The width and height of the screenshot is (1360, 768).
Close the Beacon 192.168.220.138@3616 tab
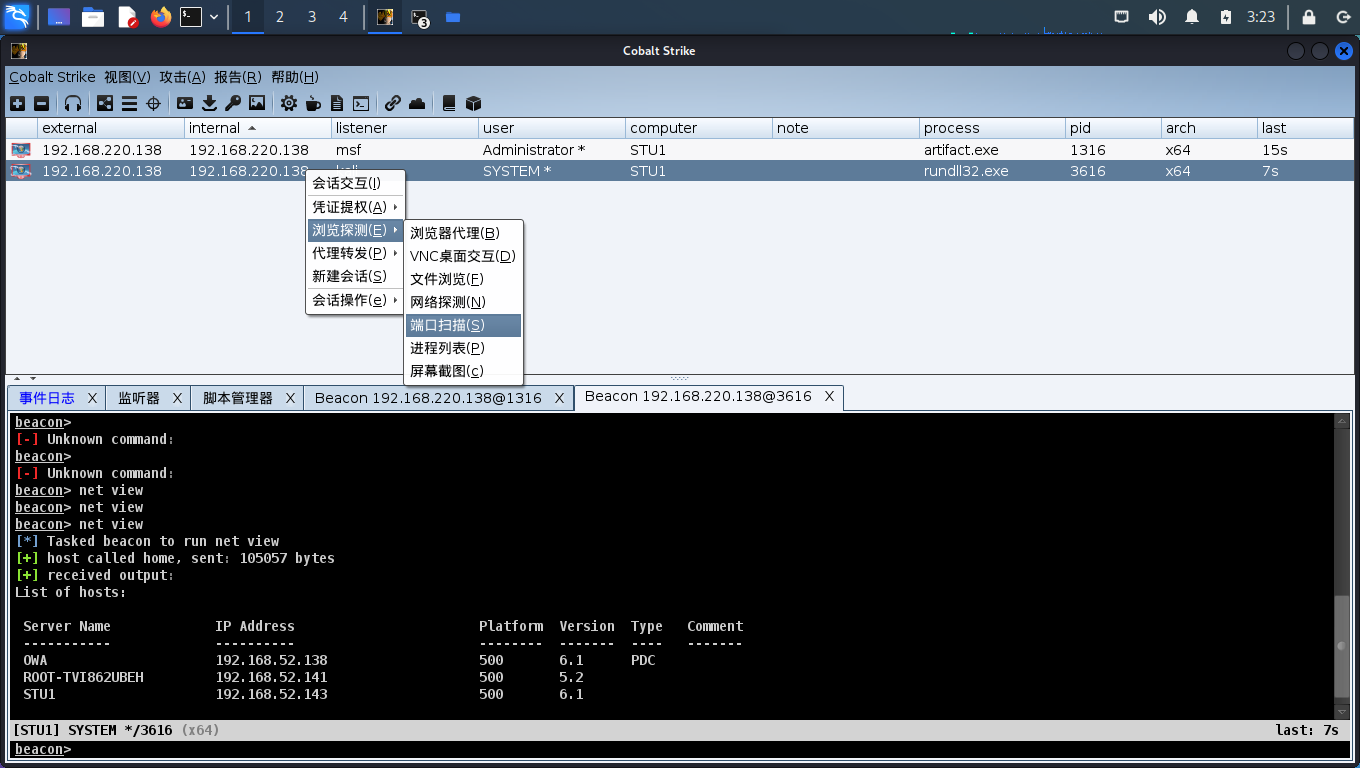pyautogui.click(x=829, y=397)
